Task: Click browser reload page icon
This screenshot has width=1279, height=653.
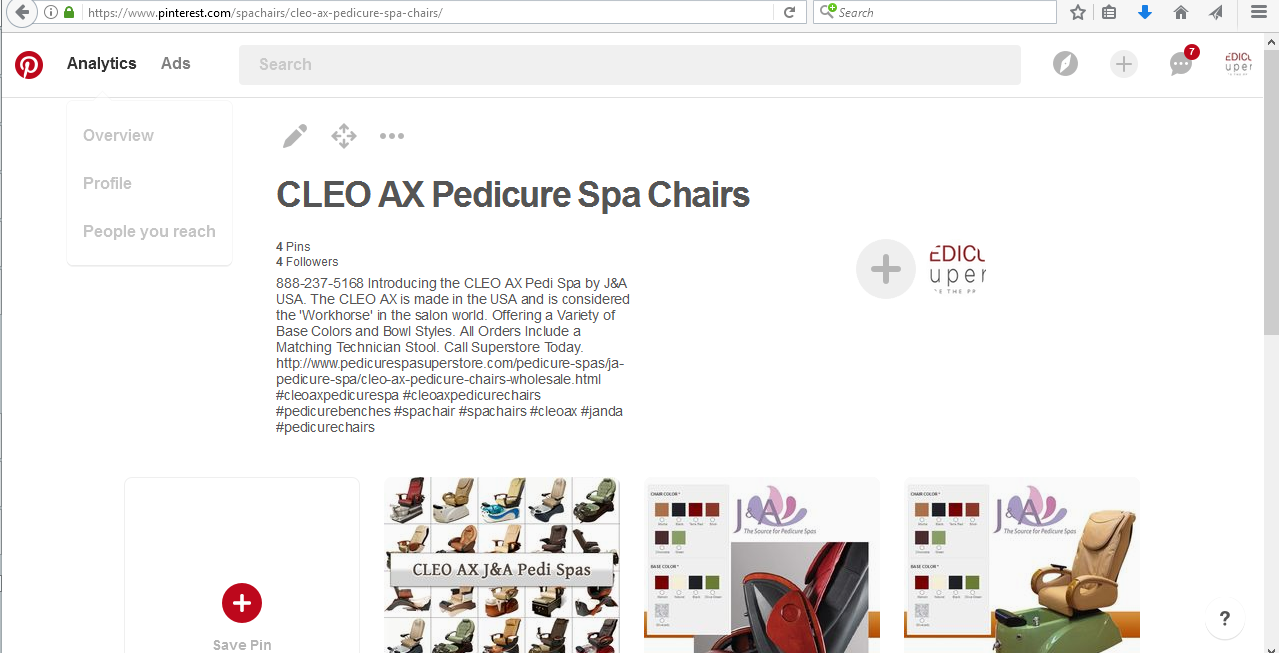Action: (x=789, y=12)
